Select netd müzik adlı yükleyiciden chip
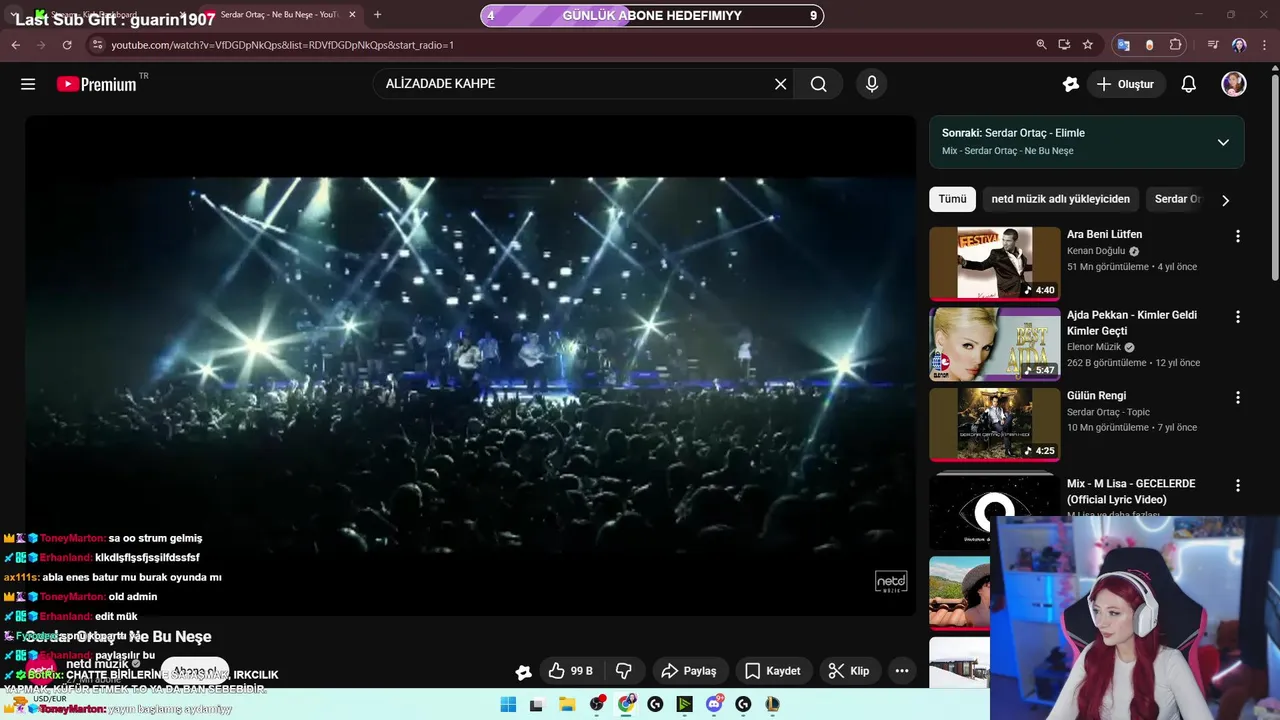 click(1061, 199)
